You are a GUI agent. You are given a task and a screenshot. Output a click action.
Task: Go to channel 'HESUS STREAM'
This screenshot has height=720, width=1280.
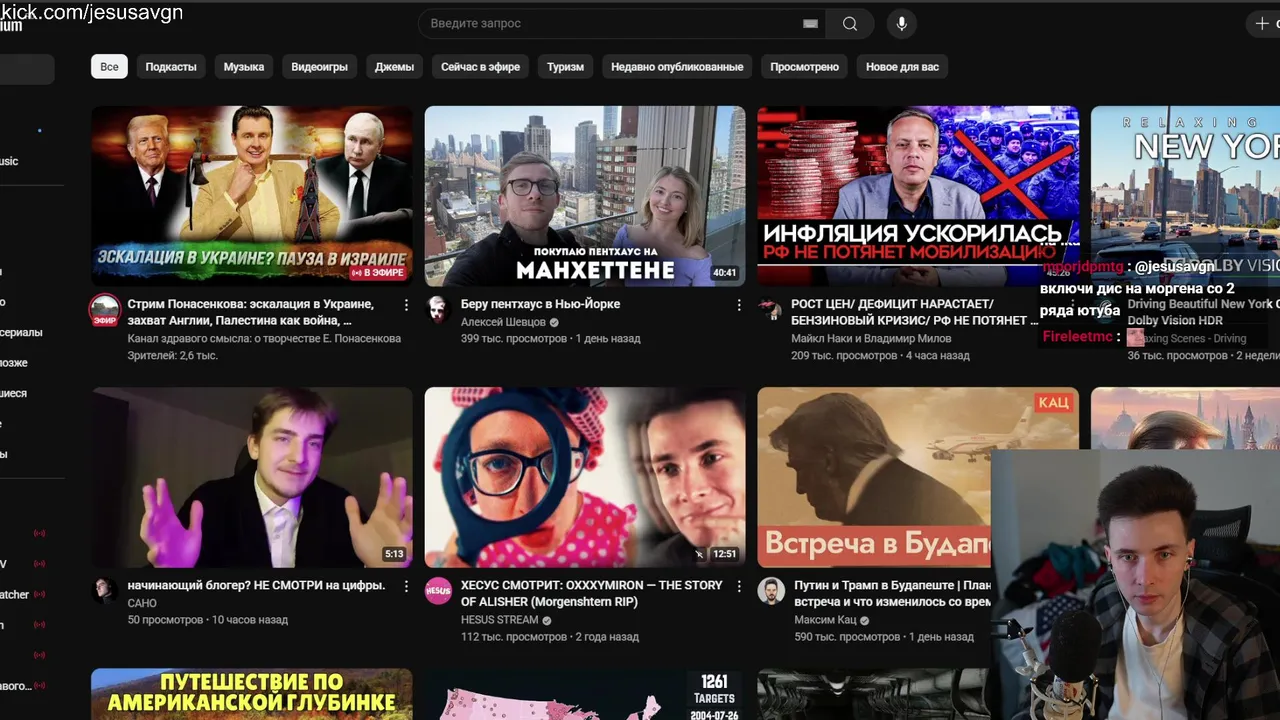pos(499,620)
